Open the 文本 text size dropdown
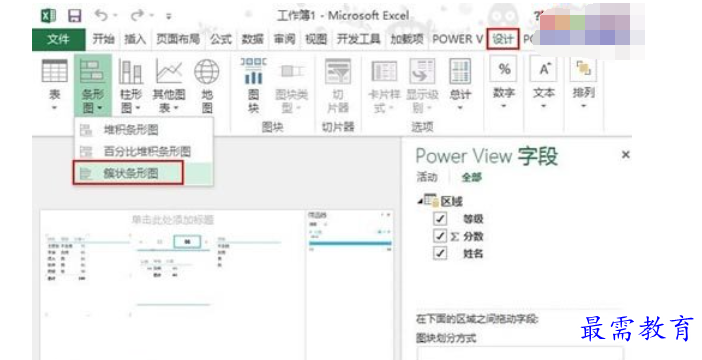702x360 pixels. coord(544,83)
